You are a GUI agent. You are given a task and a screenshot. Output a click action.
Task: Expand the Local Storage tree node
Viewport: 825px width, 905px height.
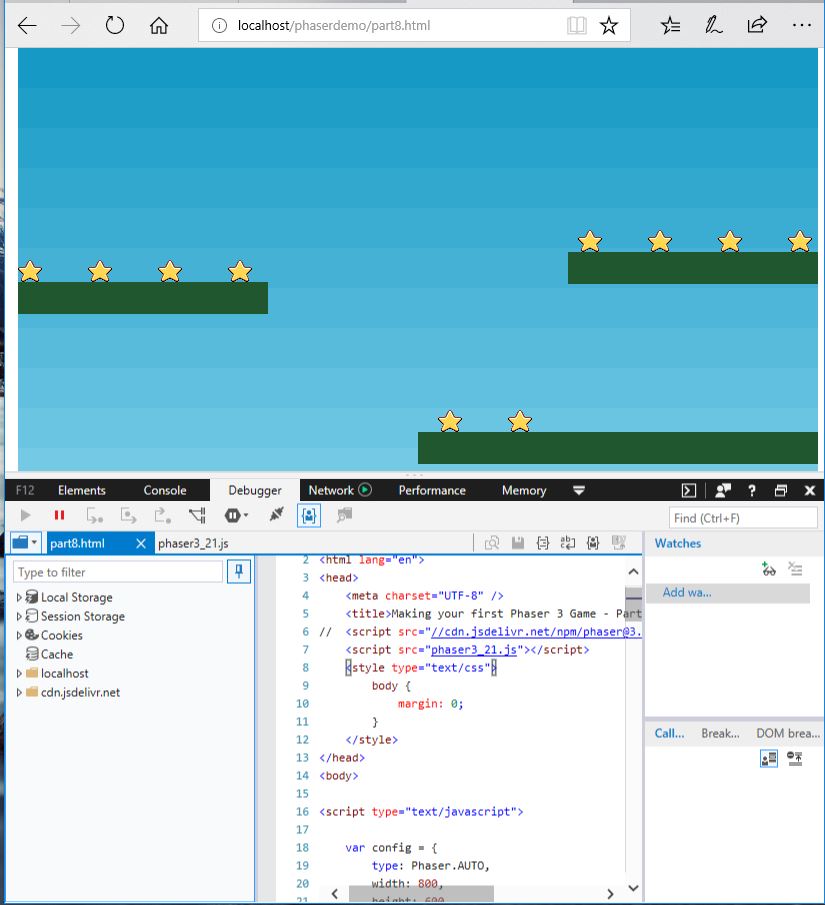click(x=19, y=597)
